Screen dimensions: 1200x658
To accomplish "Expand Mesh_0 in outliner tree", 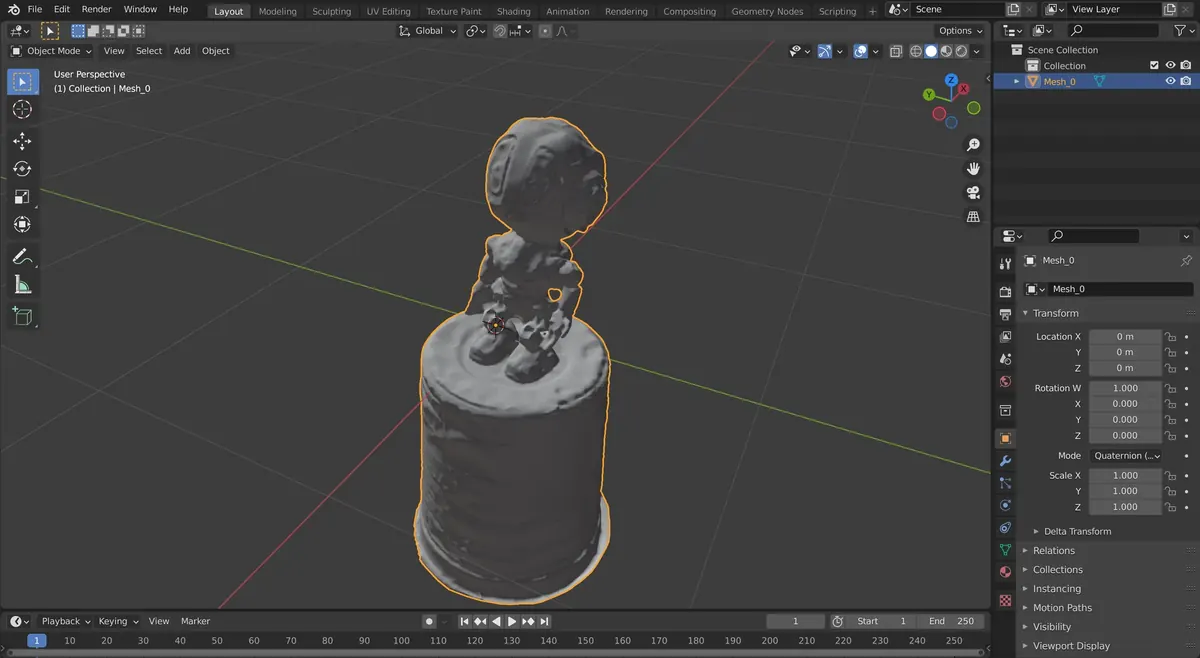I will click(1017, 82).
